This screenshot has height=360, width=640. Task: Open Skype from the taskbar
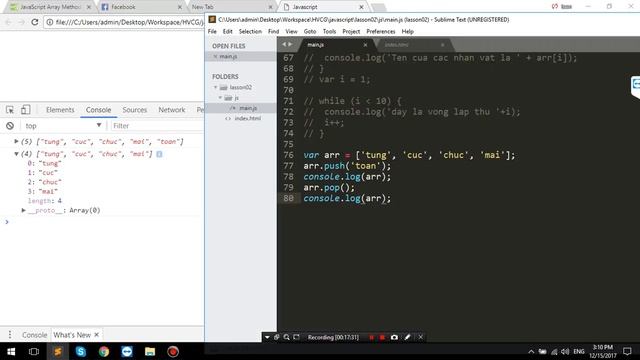pos(81,351)
